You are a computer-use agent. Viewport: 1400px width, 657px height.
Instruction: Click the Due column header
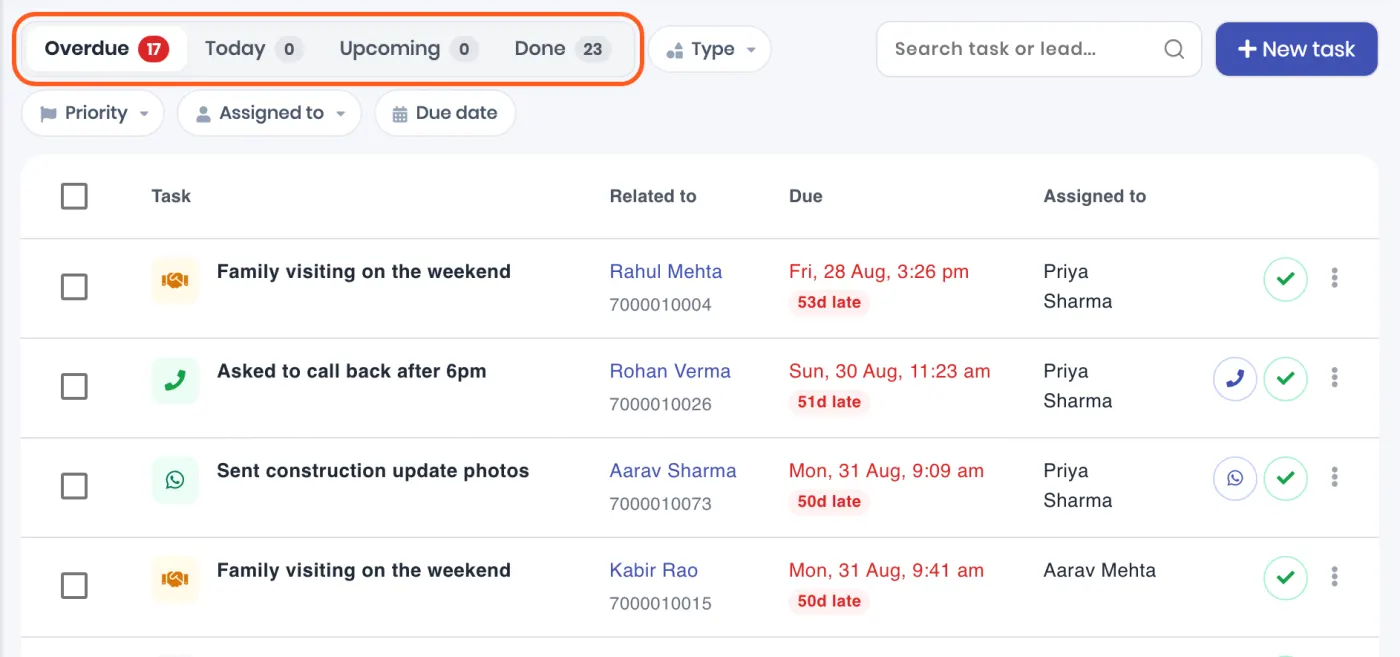[x=806, y=196]
